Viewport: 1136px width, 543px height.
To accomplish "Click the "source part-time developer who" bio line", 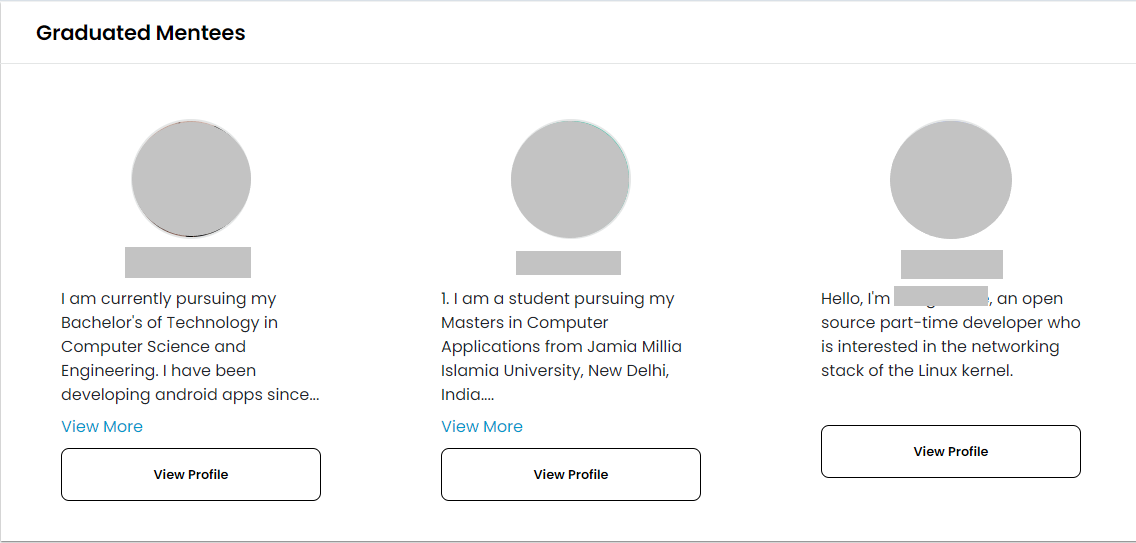I will [x=950, y=322].
